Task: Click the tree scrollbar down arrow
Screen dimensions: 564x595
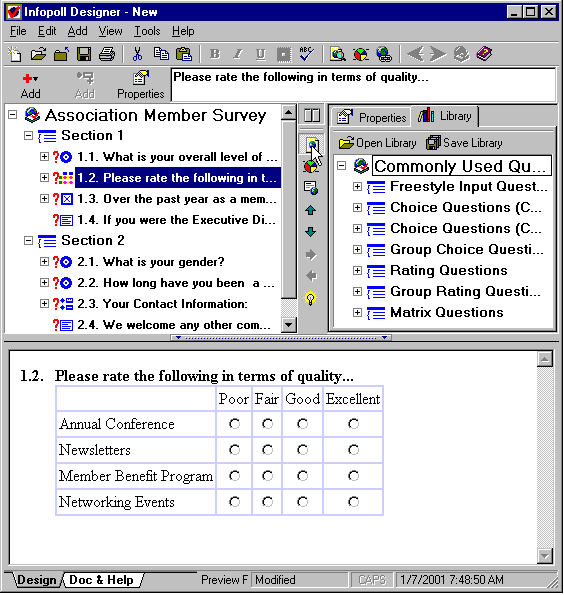Action: pos(288,324)
